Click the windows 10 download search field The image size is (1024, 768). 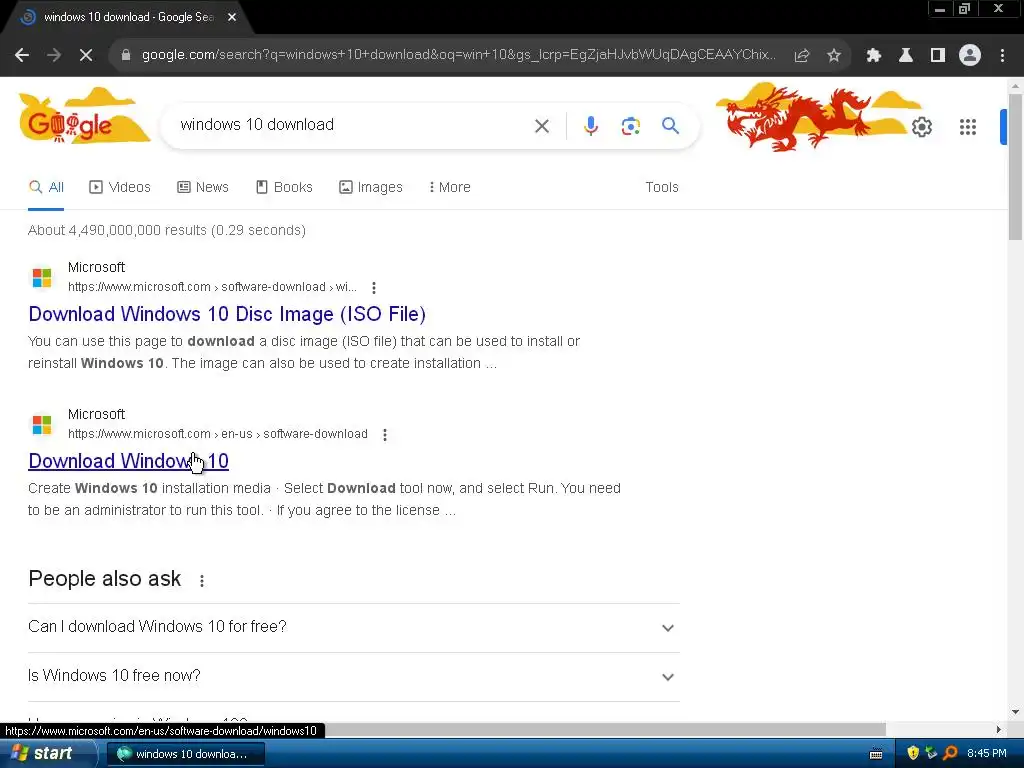click(x=353, y=125)
